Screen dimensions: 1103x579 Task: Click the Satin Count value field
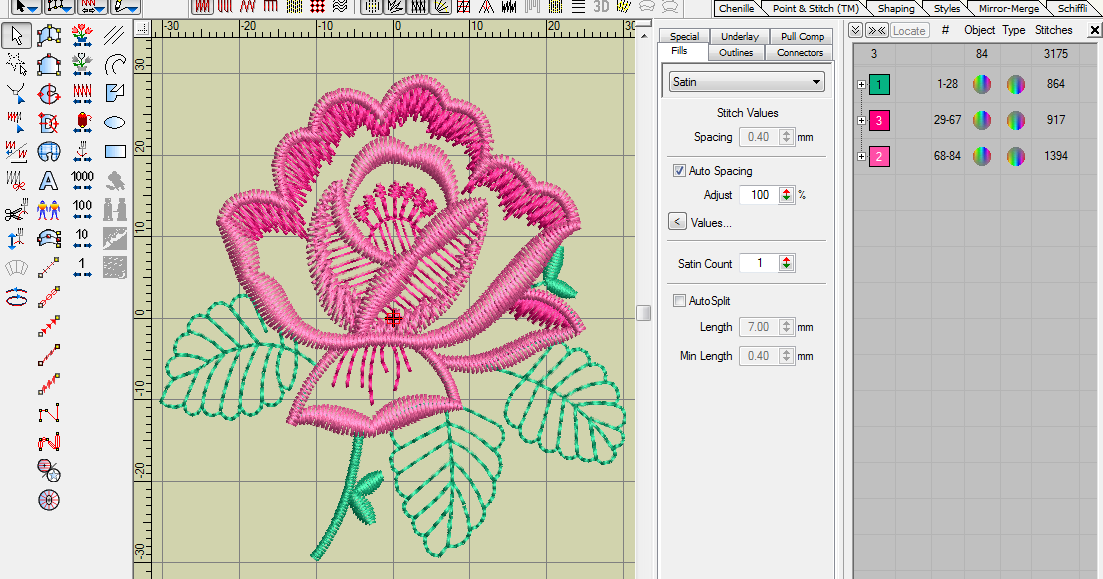[x=759, y=263]
